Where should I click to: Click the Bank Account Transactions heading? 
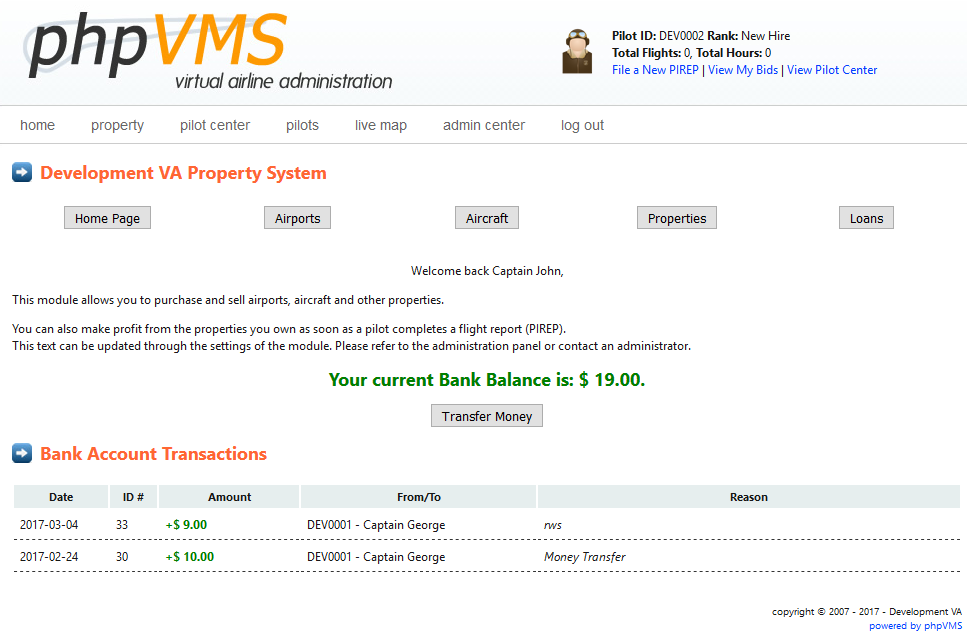tap(154, 453)
